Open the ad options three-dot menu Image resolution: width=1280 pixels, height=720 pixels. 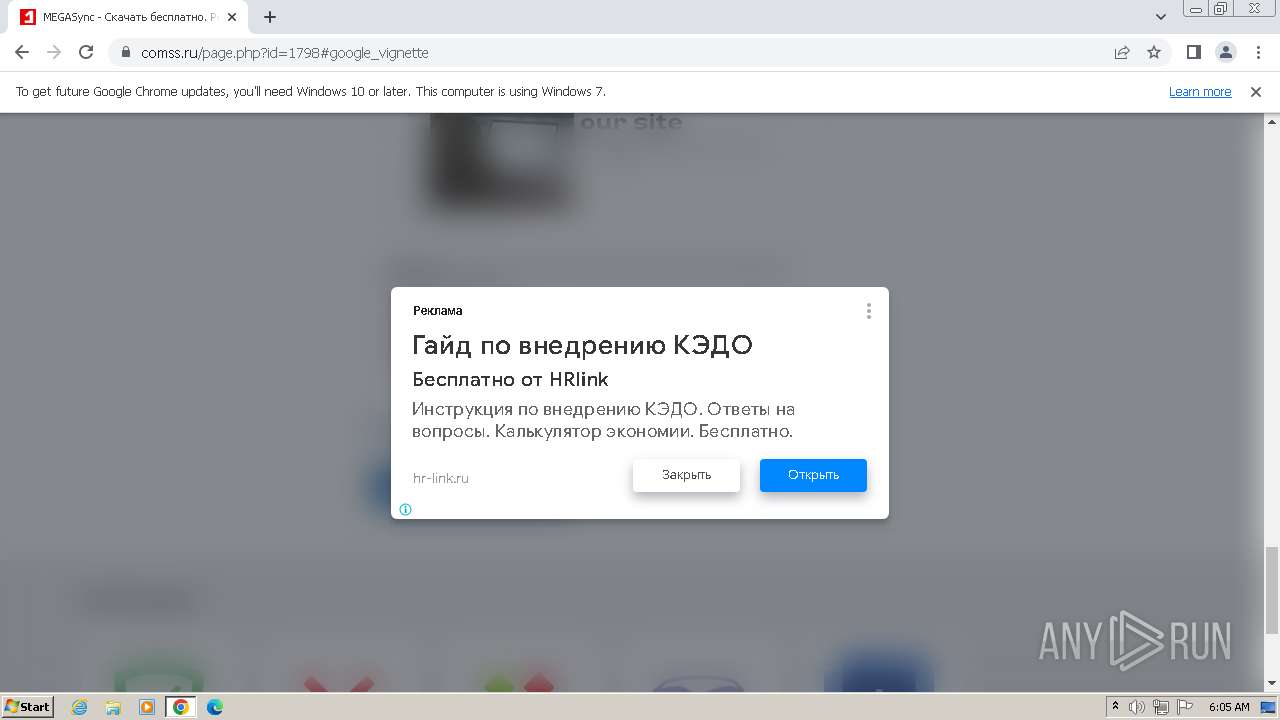point(869,311)
